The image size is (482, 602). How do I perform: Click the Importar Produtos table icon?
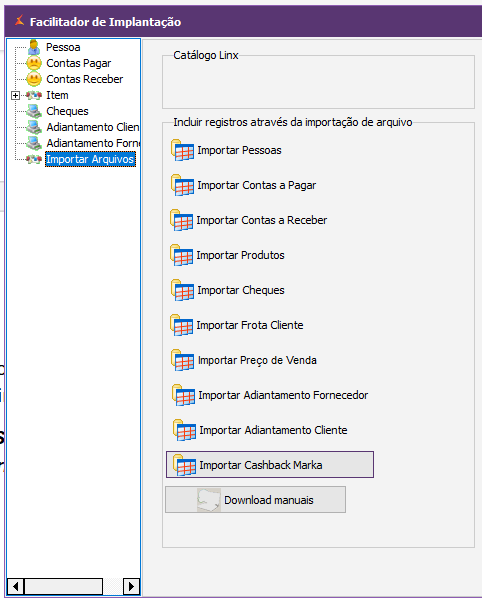(181, 255)
